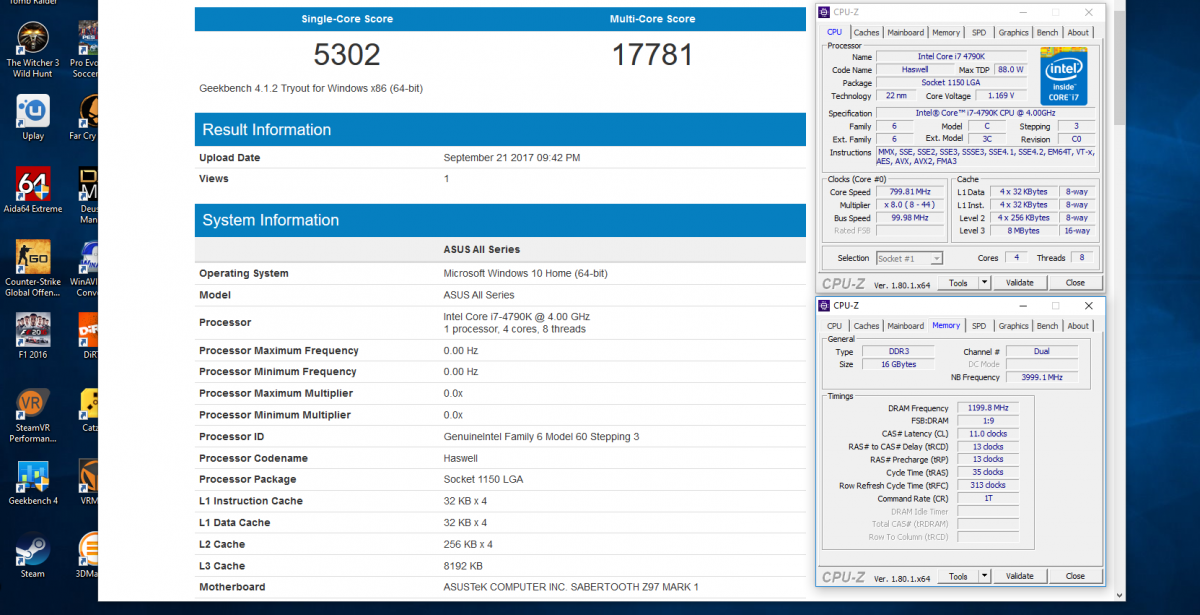The width and height of the screenshot is (1200, 615).
Task: Expand Tools dropdown arrow in the CPU-Z memory window
Action: (x=984, y=576)
